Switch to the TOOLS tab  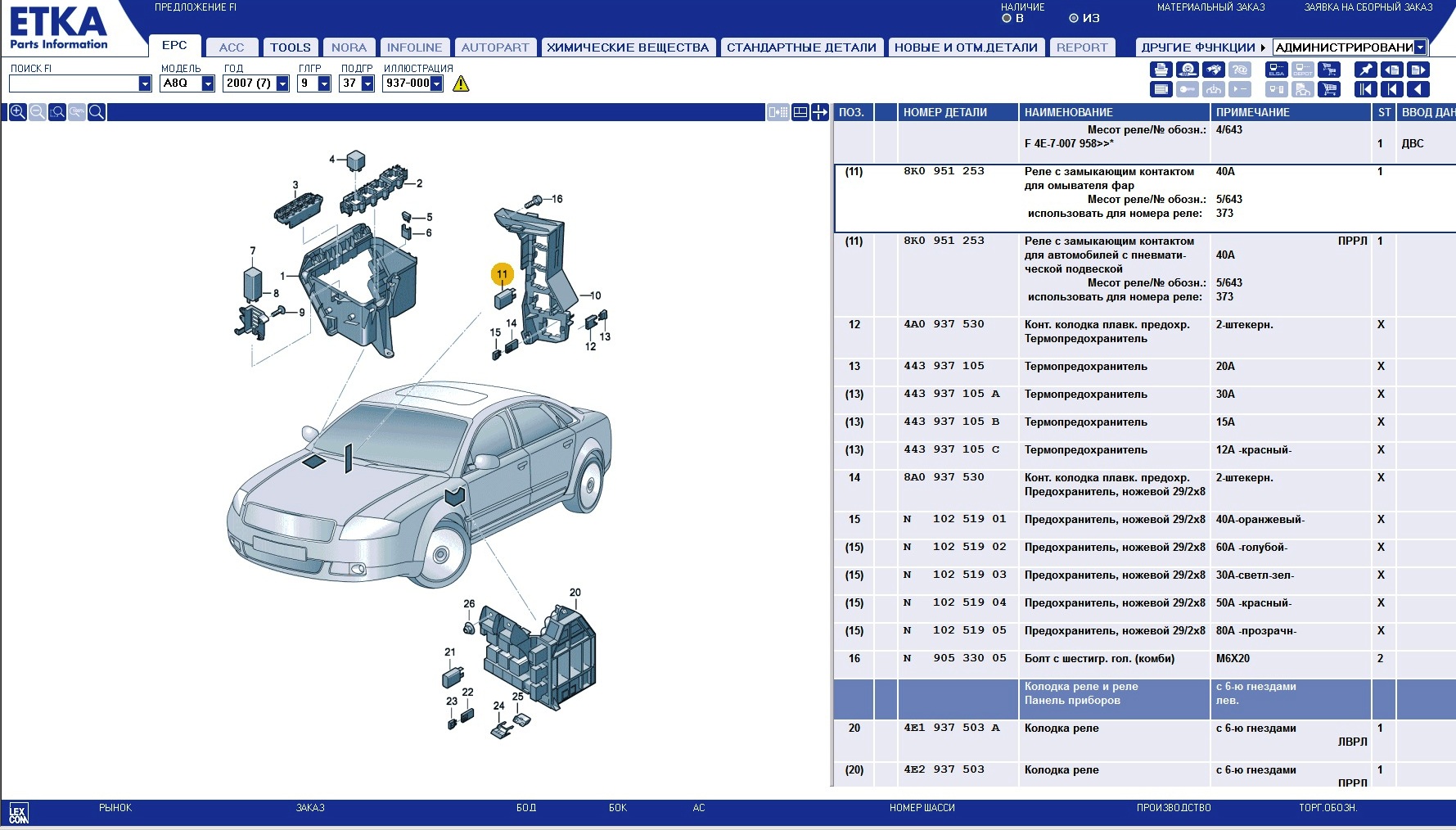pos(291,47)
